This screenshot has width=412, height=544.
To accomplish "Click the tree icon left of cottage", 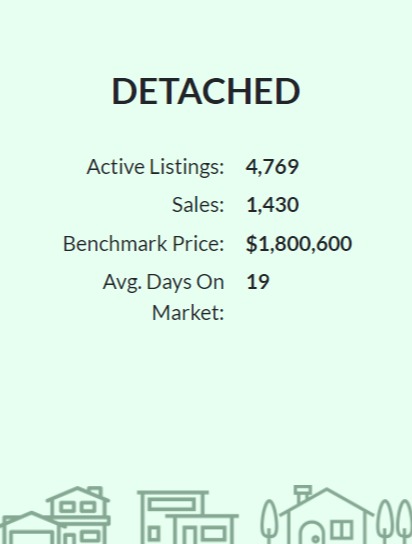I will coord(269,520).
